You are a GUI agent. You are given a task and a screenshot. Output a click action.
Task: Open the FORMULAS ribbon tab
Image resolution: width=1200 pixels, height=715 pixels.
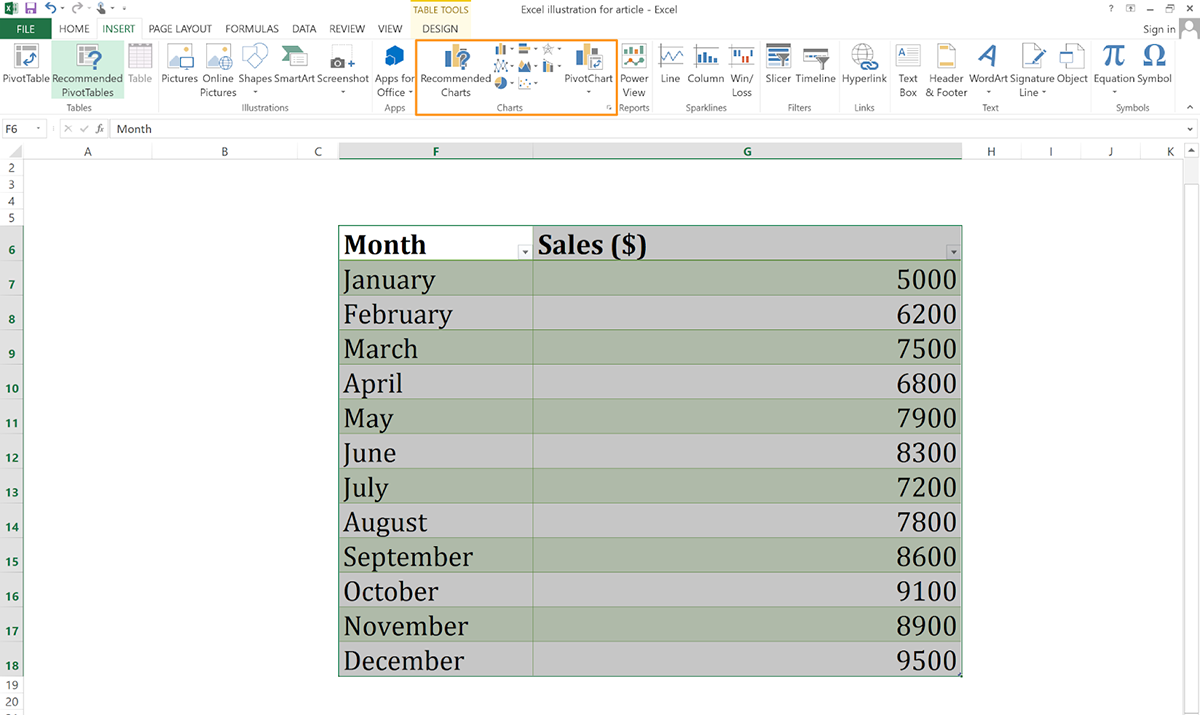click(251, 29)
